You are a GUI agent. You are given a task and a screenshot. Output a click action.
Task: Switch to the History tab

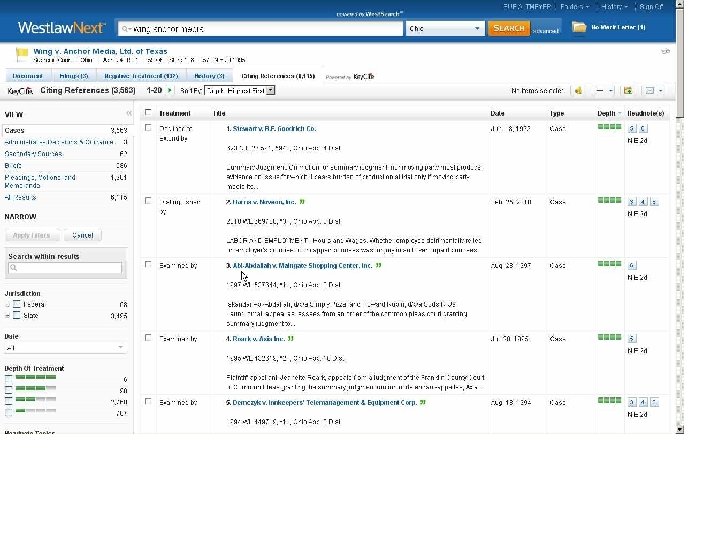pyautogui.click(x=209, y=76)
